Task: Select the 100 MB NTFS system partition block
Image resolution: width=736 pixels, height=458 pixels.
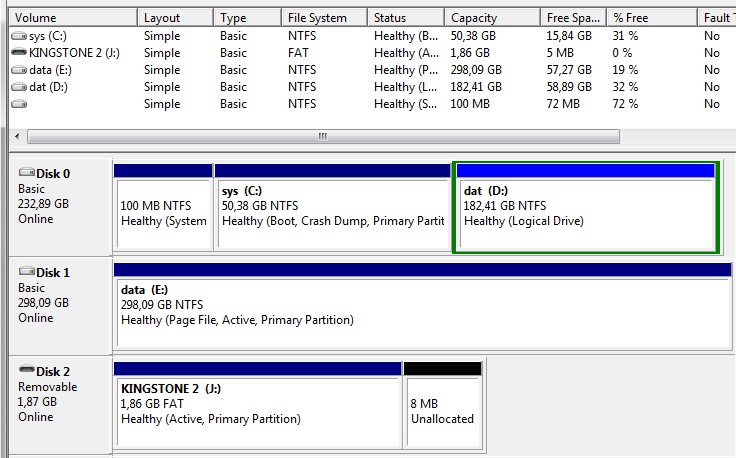Action: coord(163,206)
